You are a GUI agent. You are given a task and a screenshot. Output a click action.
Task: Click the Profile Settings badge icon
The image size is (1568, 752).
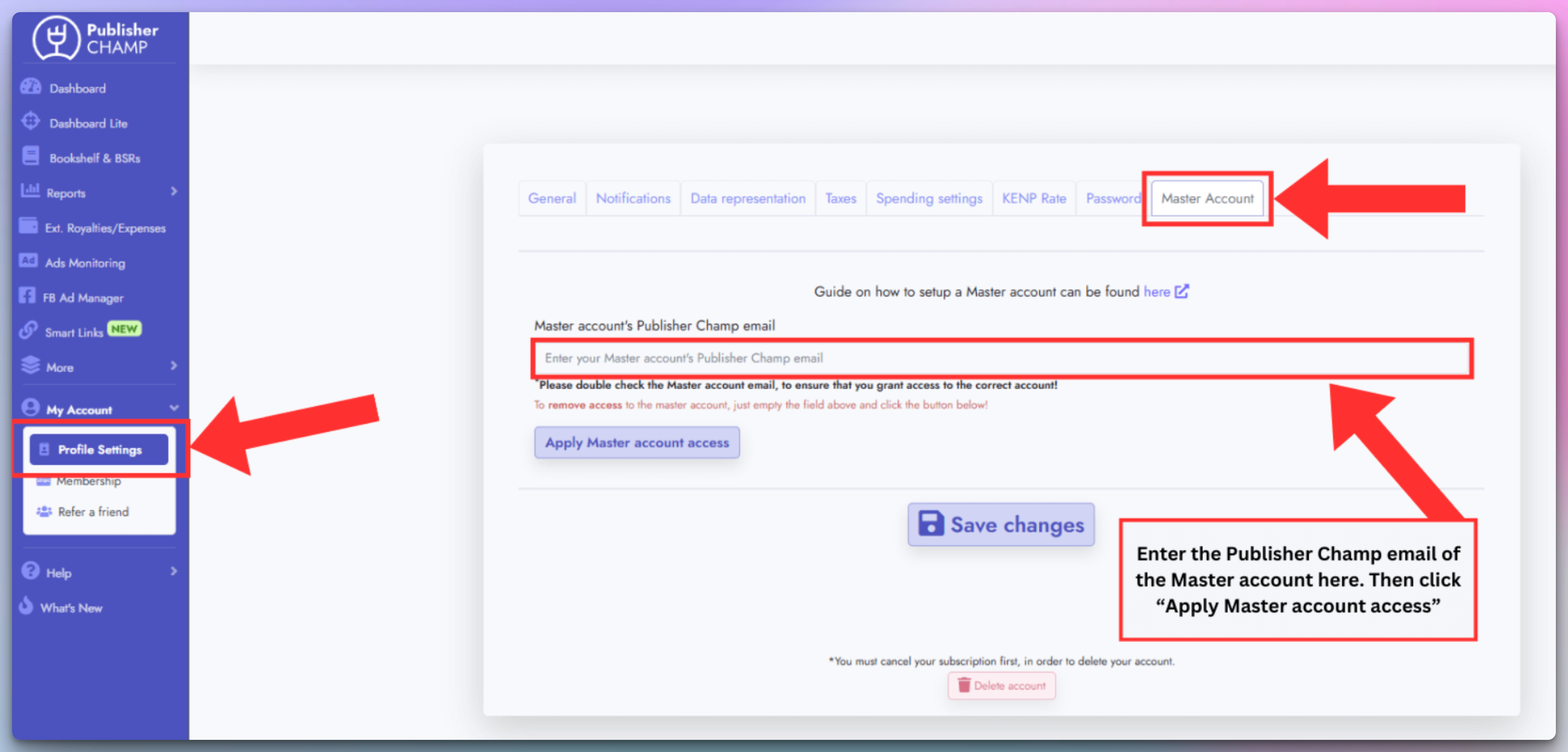pyautogui.click(x=44, y=449)
